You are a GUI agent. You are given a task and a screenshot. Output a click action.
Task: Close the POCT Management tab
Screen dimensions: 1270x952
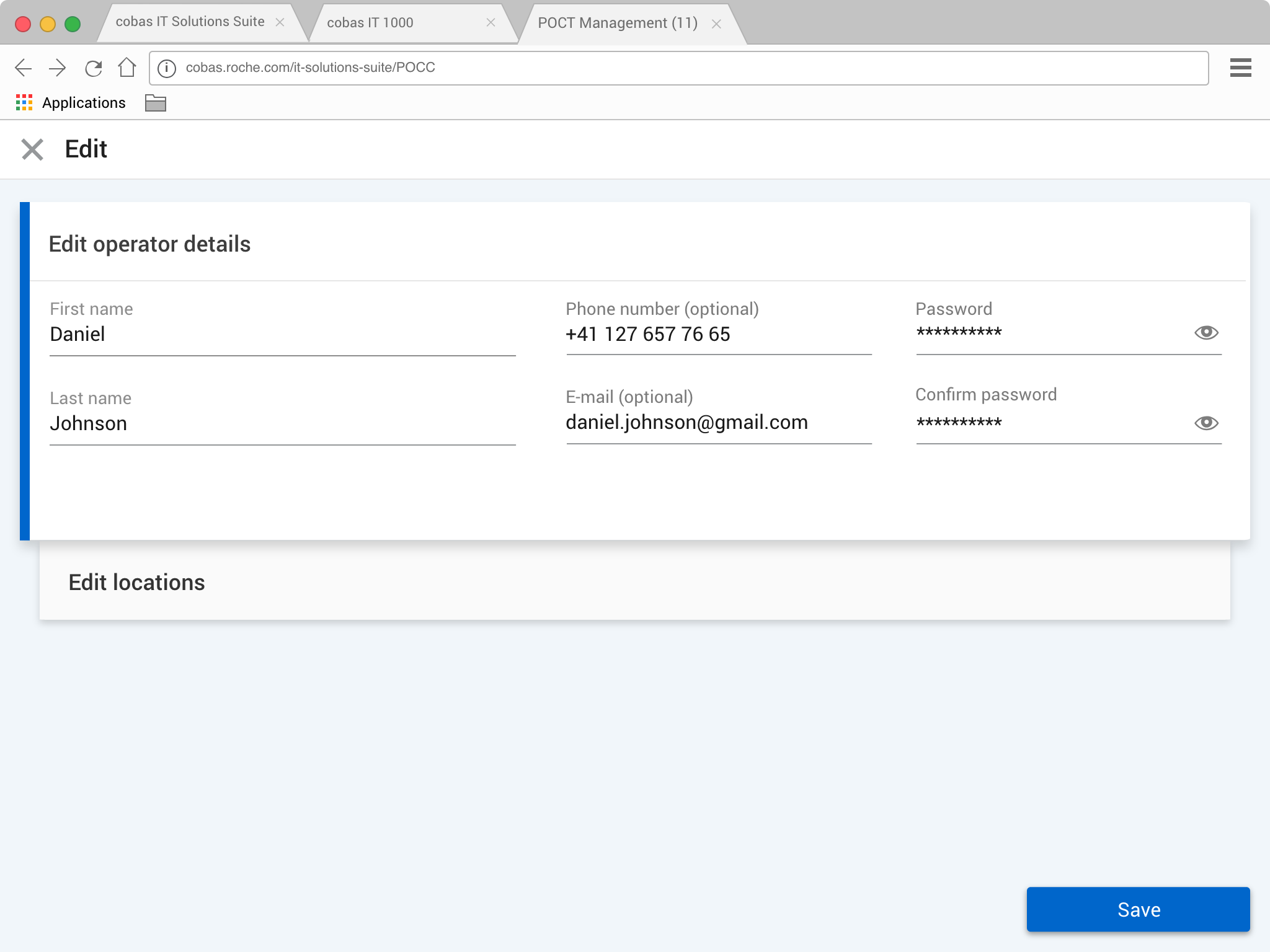pos(716,24)
